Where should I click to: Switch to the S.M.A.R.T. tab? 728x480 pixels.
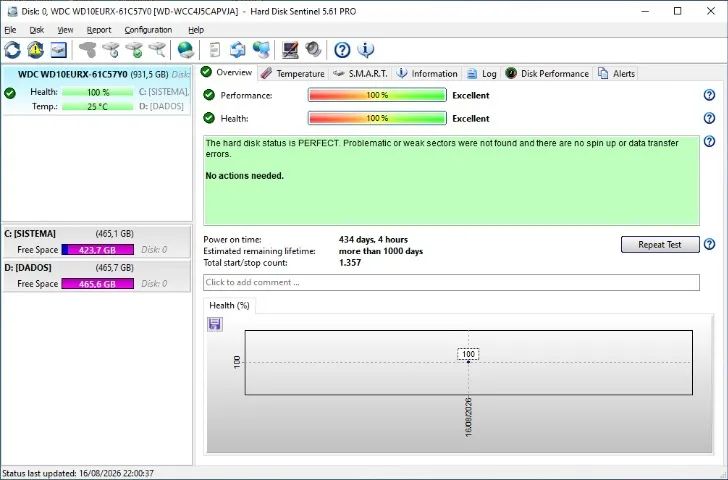click(x=361, y=73)
